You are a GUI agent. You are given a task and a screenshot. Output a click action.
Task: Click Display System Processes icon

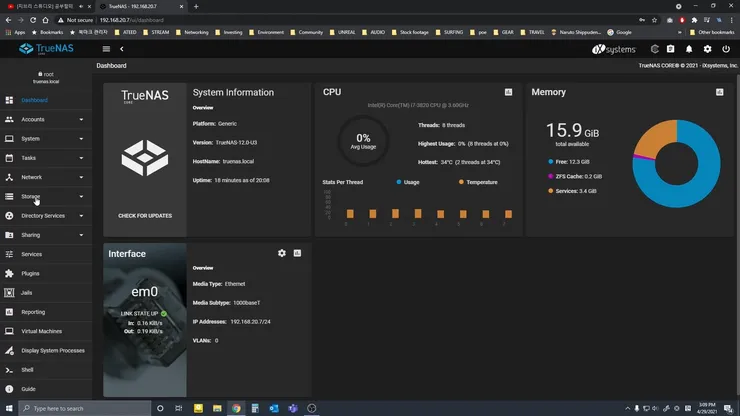pos(9,350)
